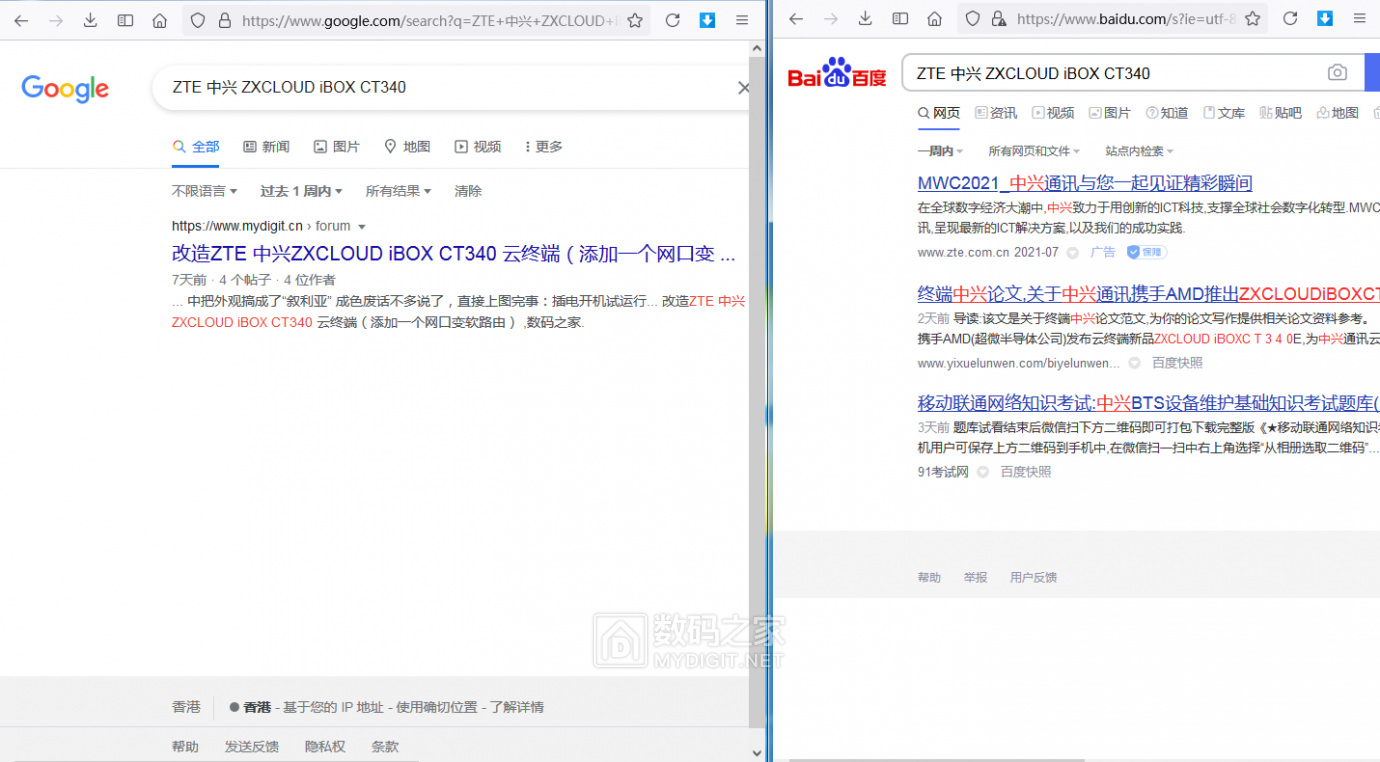The height and width of the screenshot is (762, 1380).
Task: Switch to the 知道 tab on Baidu
Action: point(1167,113)
